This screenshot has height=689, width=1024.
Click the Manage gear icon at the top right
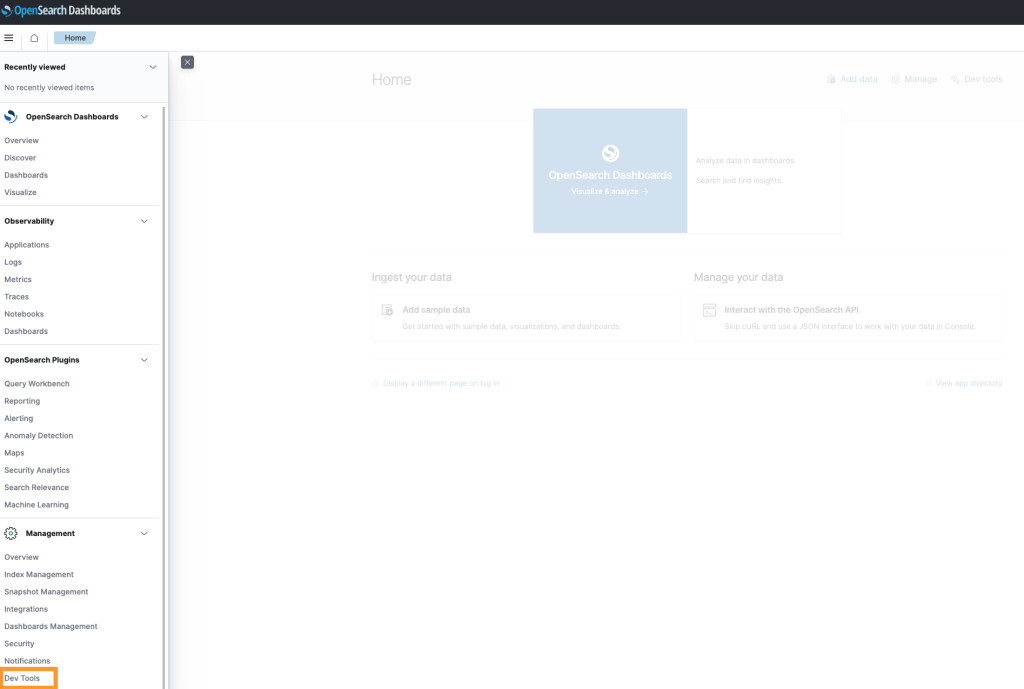896,79
